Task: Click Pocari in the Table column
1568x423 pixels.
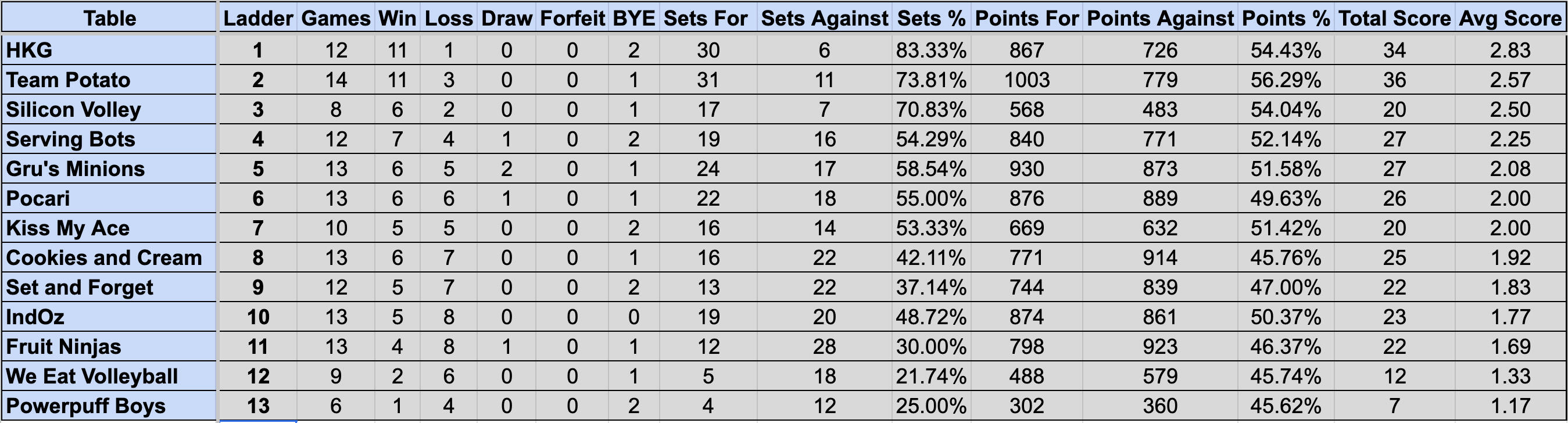Action: pyautogui.click(x=109, y=198)
